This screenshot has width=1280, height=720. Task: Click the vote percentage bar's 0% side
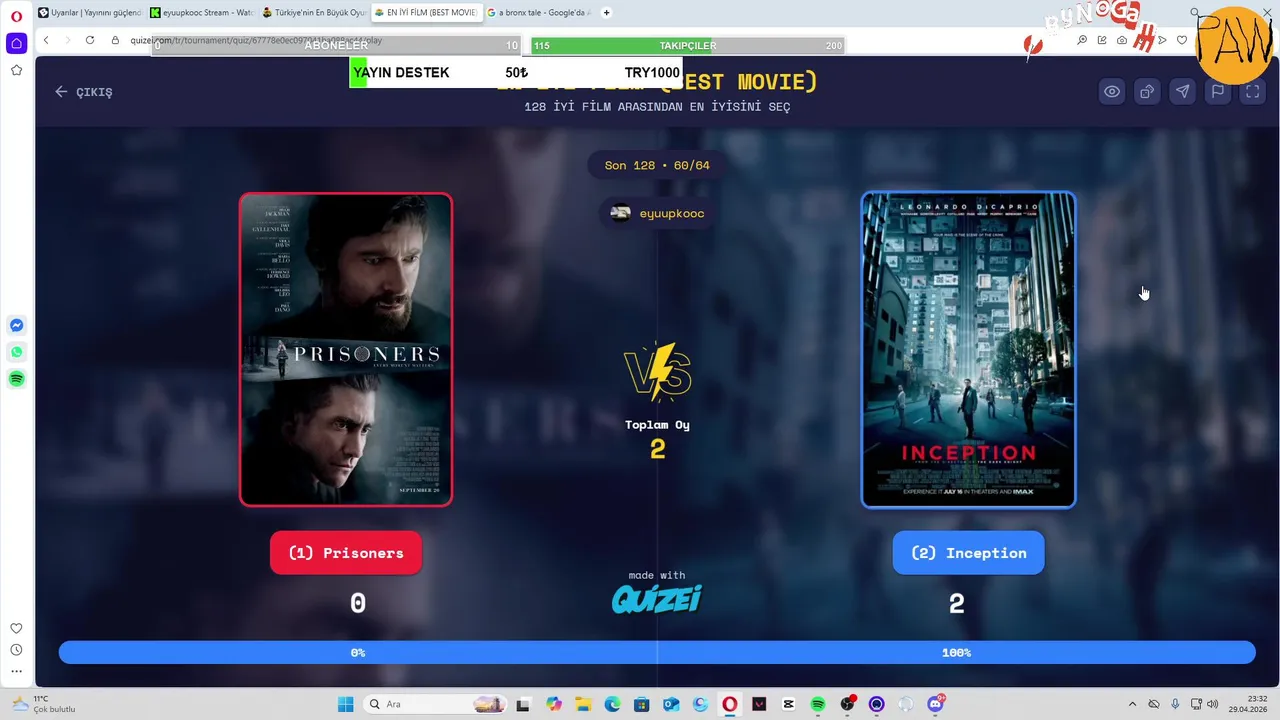point(358,653)
